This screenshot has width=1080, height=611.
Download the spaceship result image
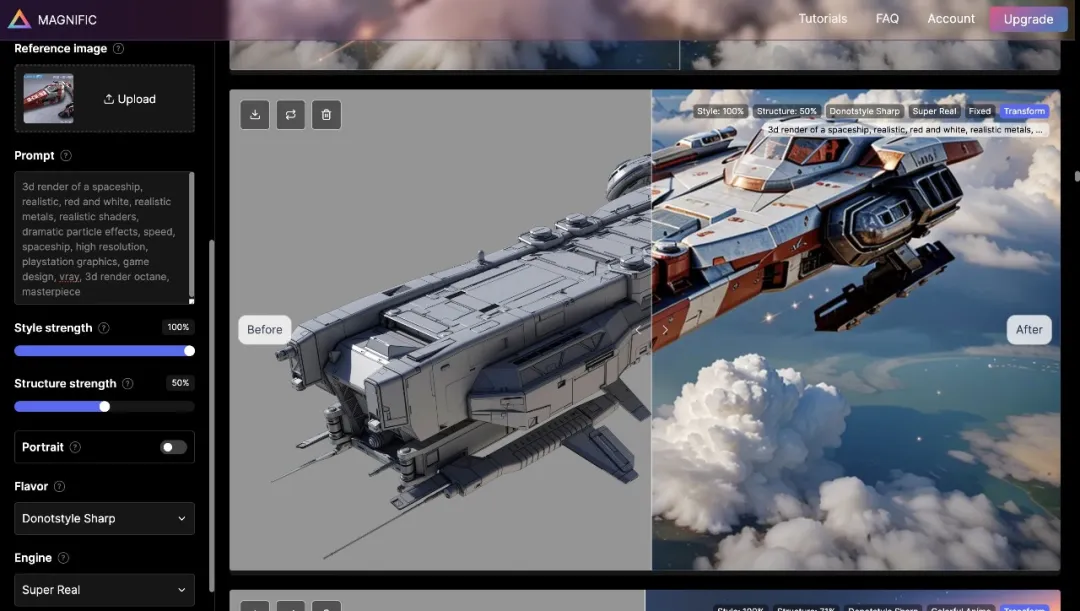click(255, 114)
